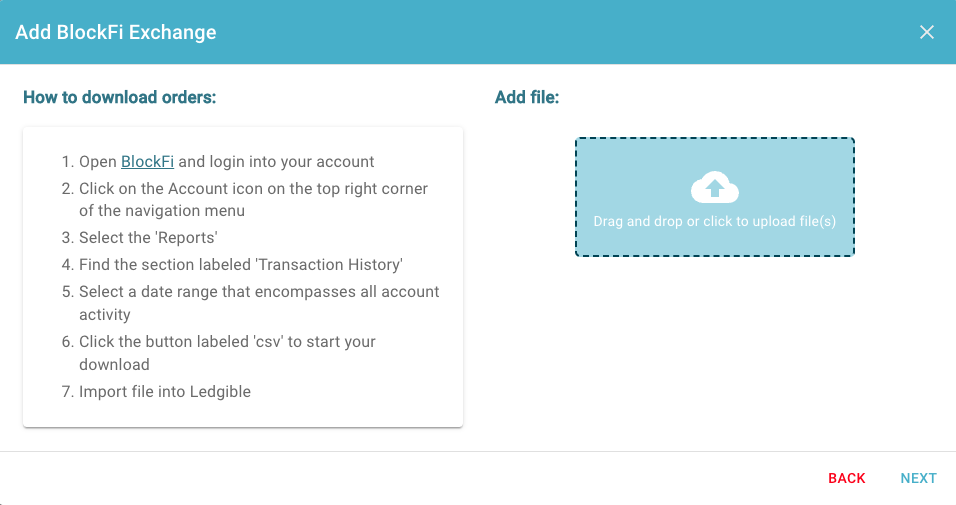Click the dashed file upload drop zone
Image resolution: width=956 pixels, height=505 pixels.
[715, 197]
